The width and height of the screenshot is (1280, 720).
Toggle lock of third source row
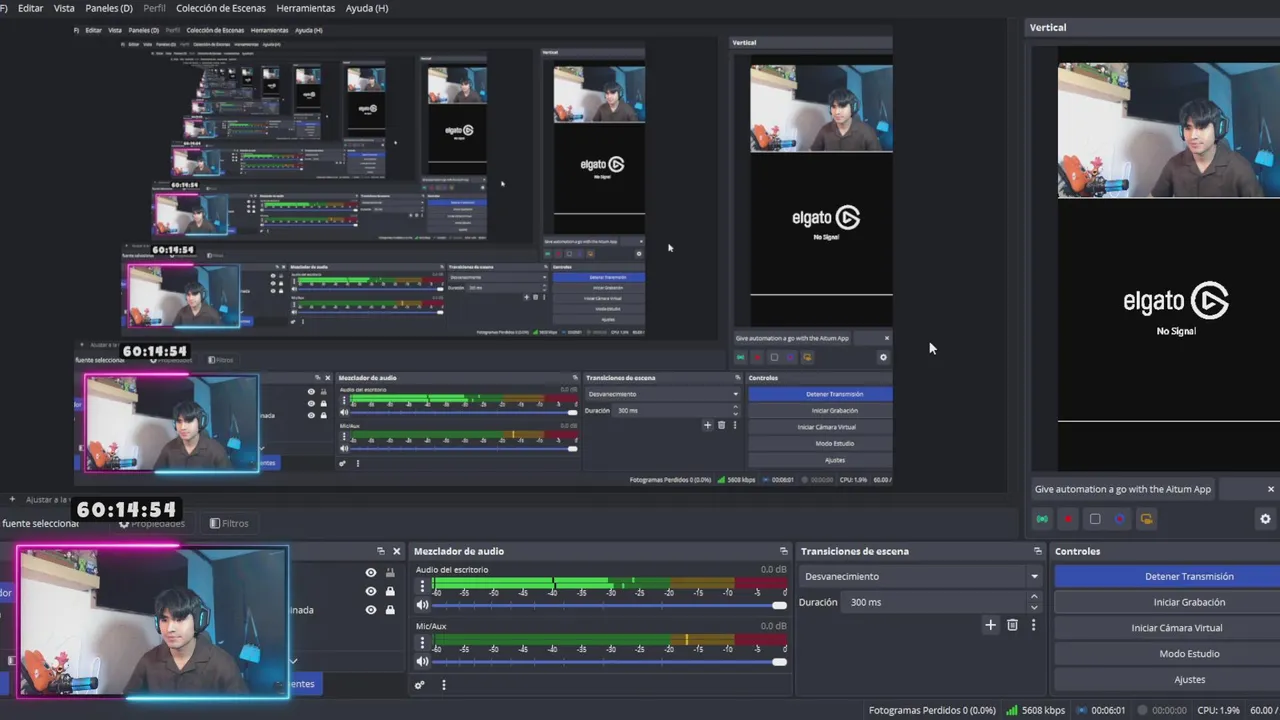click(x=390, y=610)
